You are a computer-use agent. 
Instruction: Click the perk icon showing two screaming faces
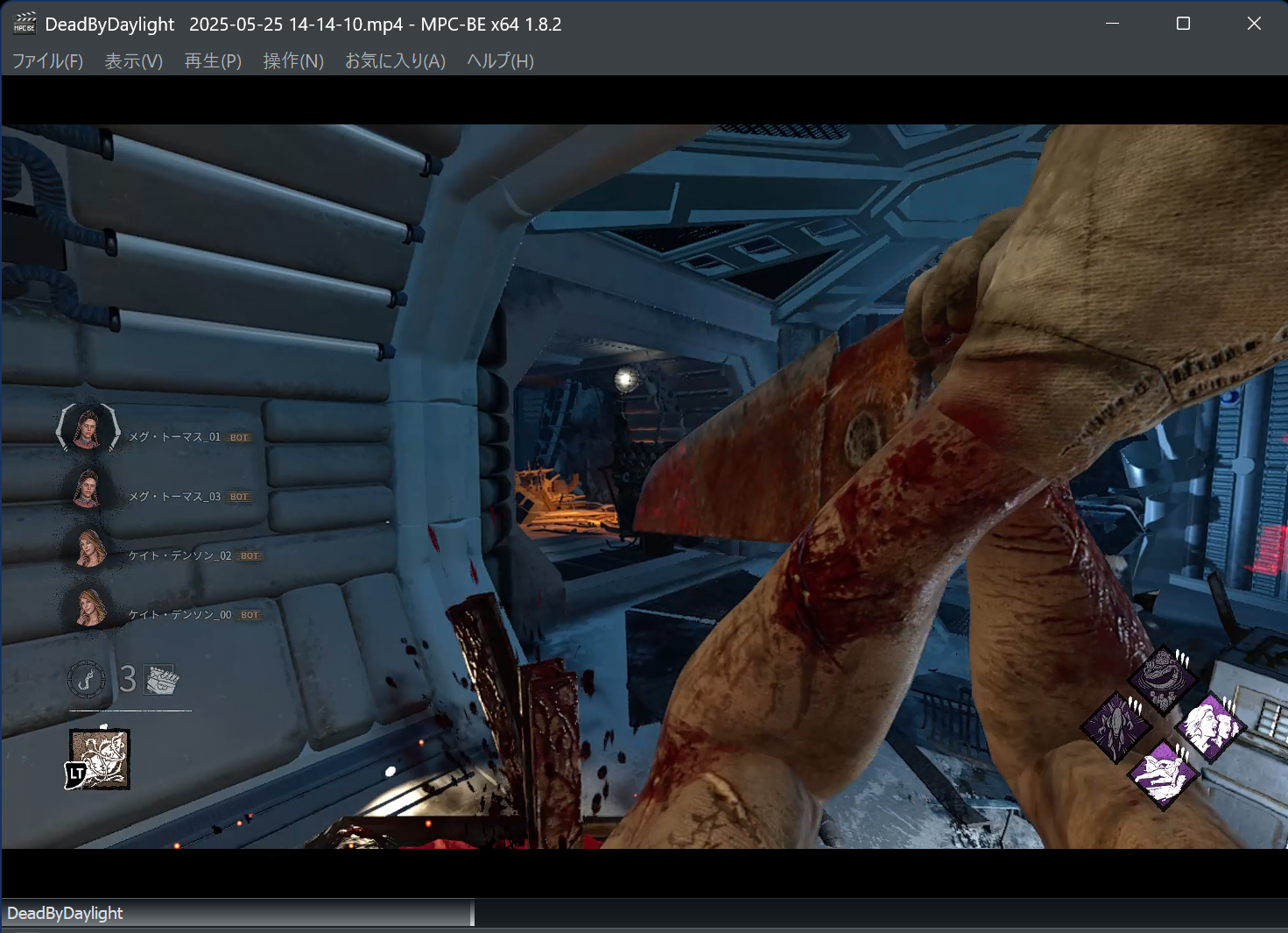[1210, 726]
